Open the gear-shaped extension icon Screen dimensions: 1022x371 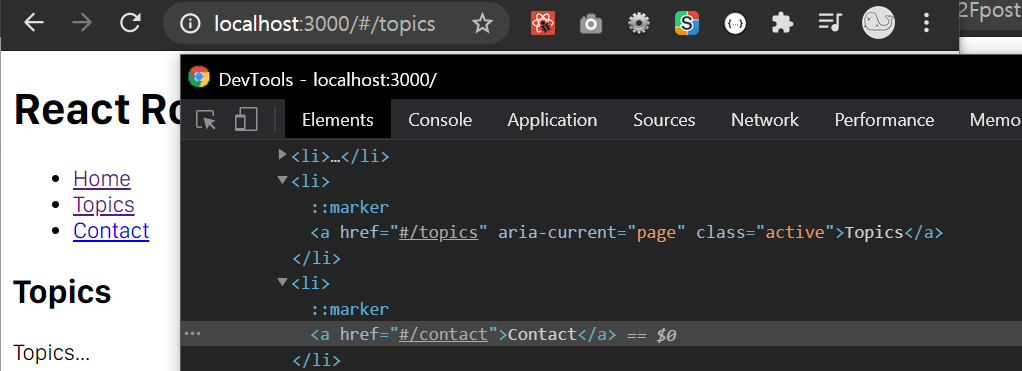(x=639, y=23)
